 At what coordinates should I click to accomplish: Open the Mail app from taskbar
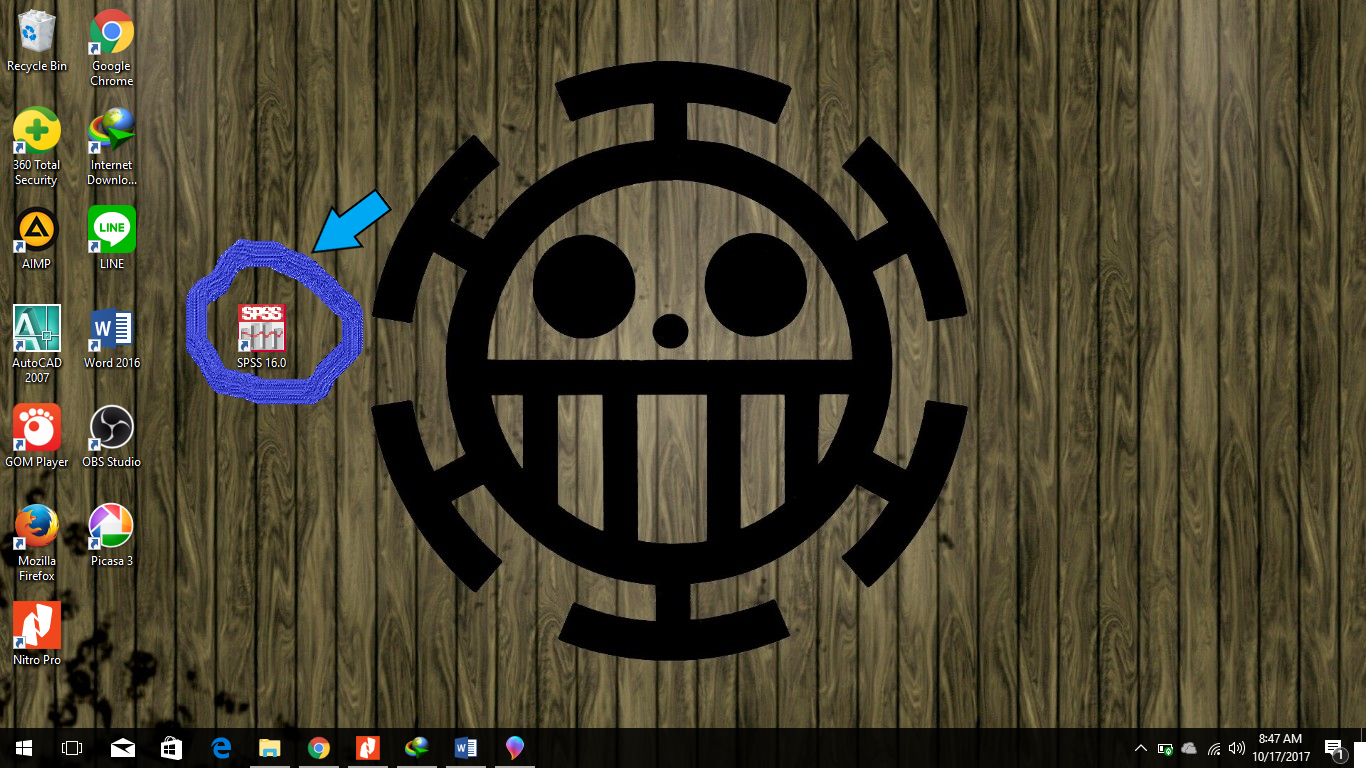[x=122, y=748]
